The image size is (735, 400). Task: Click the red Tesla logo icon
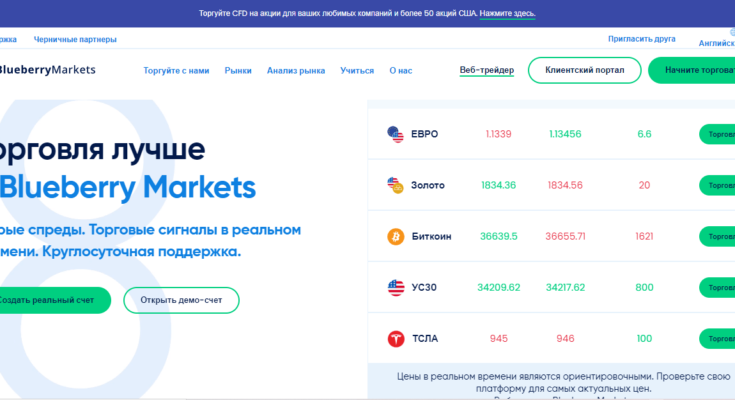click(x=395, y=339)
